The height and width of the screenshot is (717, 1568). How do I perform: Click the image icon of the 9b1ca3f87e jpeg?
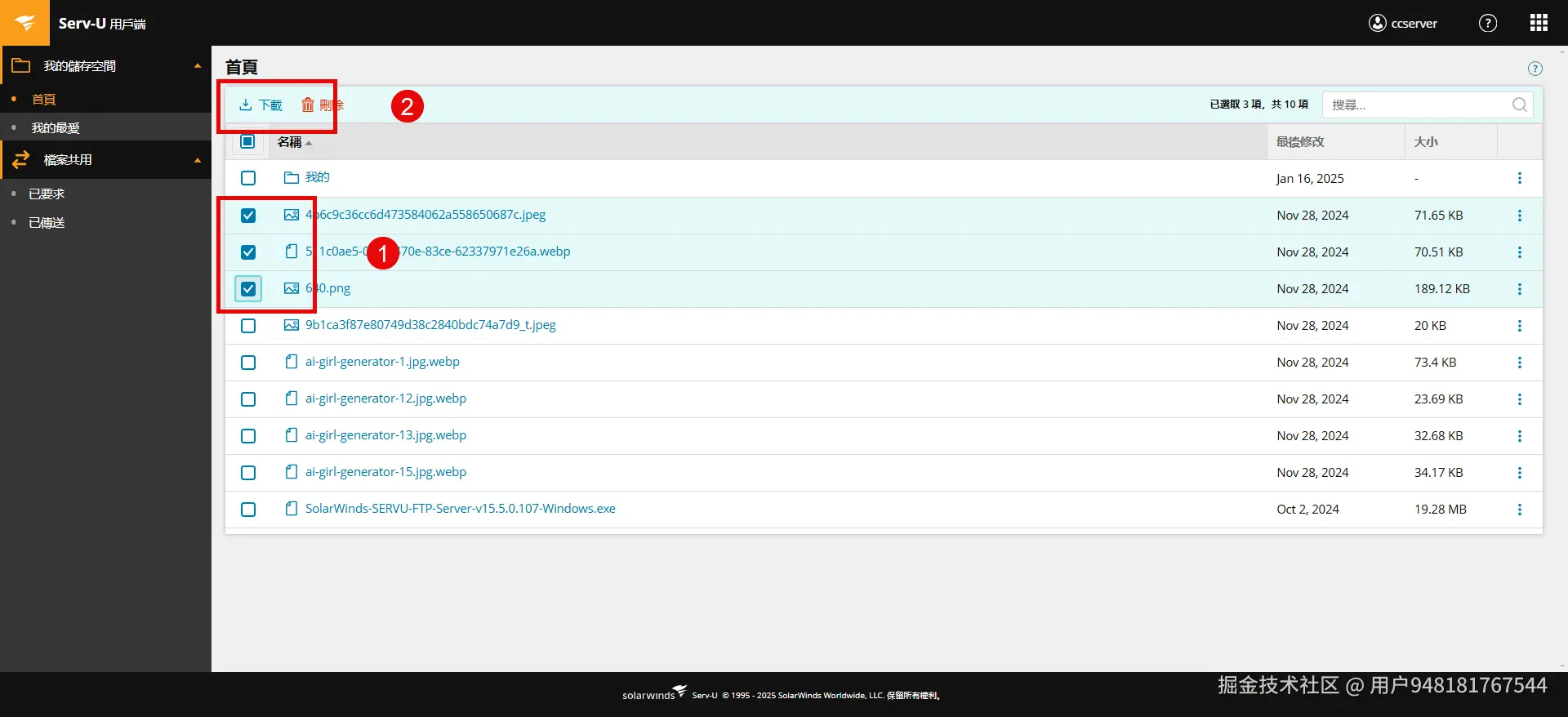[291, 325]
